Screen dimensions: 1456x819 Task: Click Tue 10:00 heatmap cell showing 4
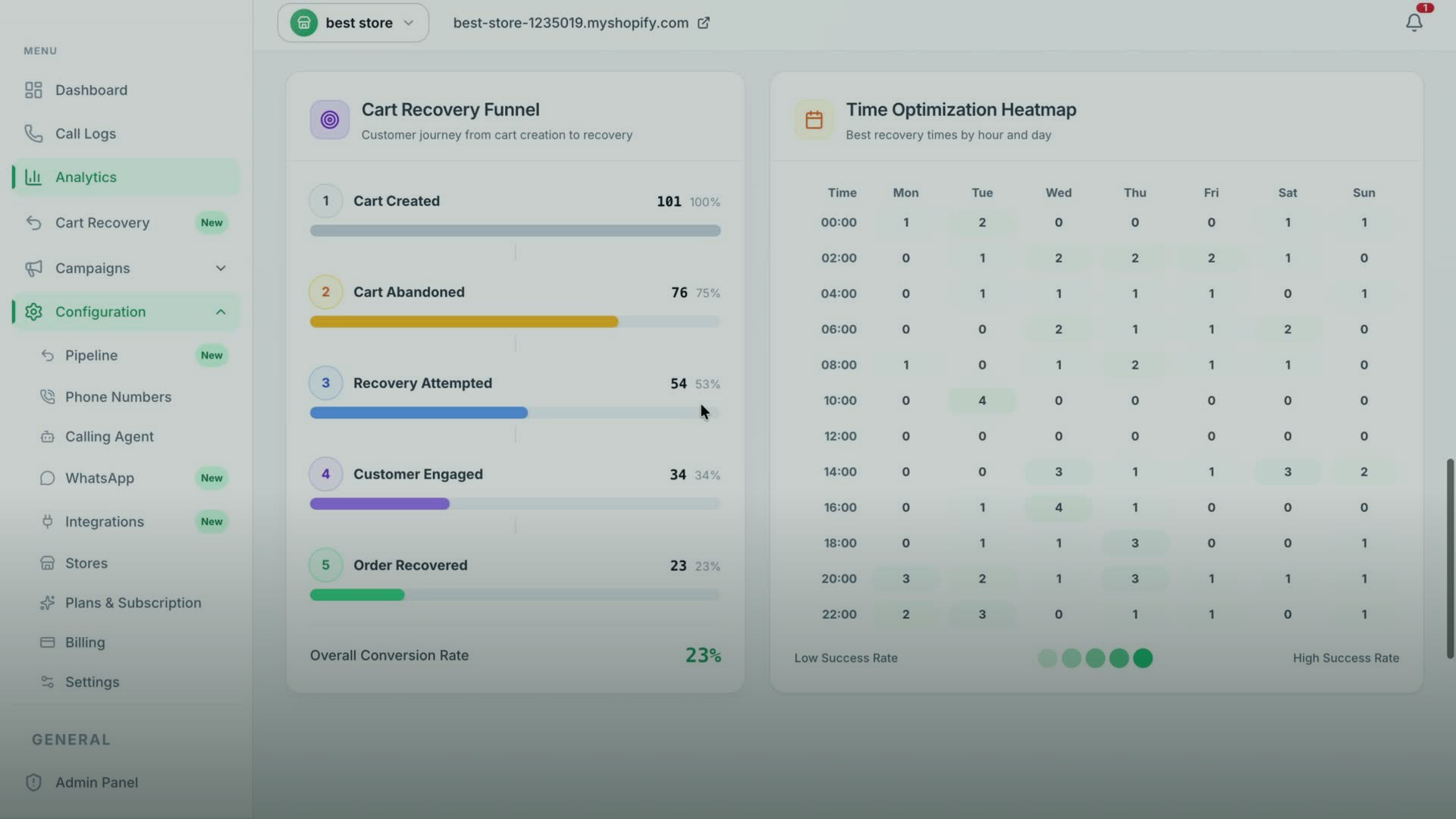[982, 400]
